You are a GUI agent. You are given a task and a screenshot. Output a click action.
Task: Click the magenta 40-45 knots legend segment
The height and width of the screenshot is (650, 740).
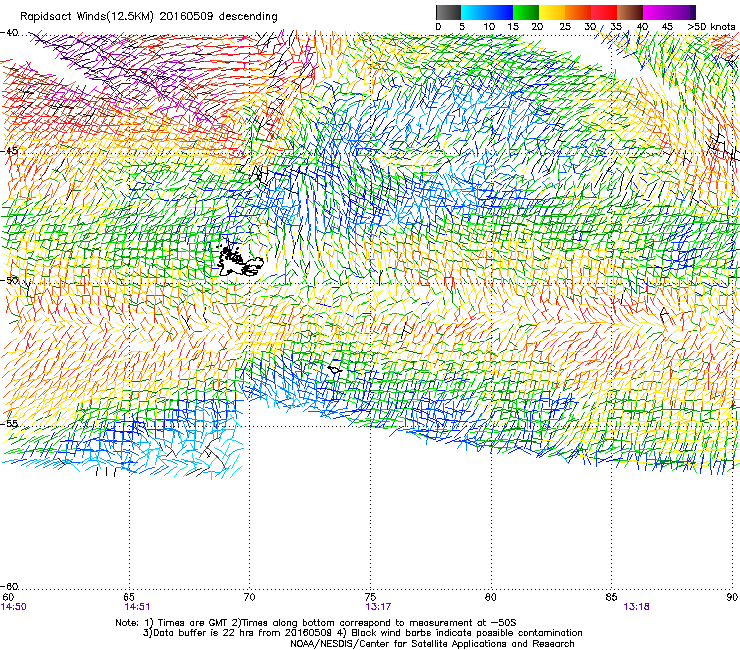[656, 12]
